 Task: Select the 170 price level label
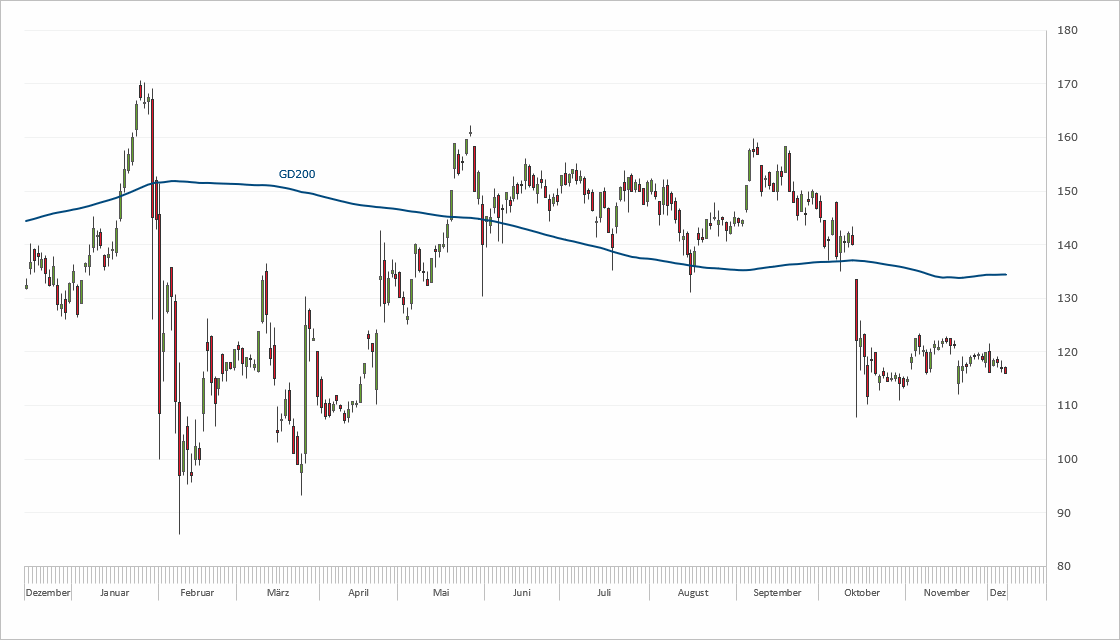pos(1067,84)
